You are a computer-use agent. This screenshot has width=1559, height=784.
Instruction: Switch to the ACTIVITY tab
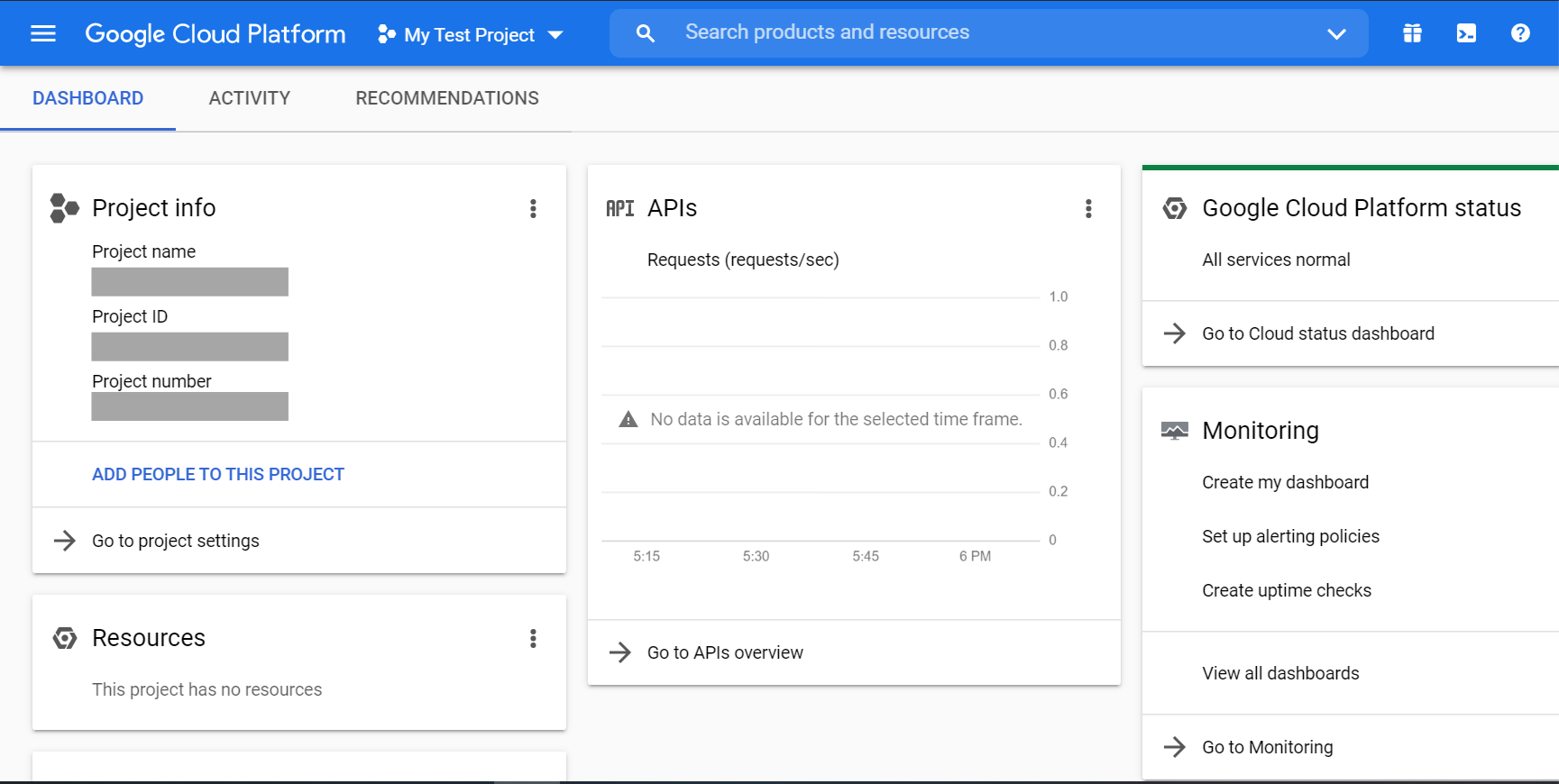(250, 98)
